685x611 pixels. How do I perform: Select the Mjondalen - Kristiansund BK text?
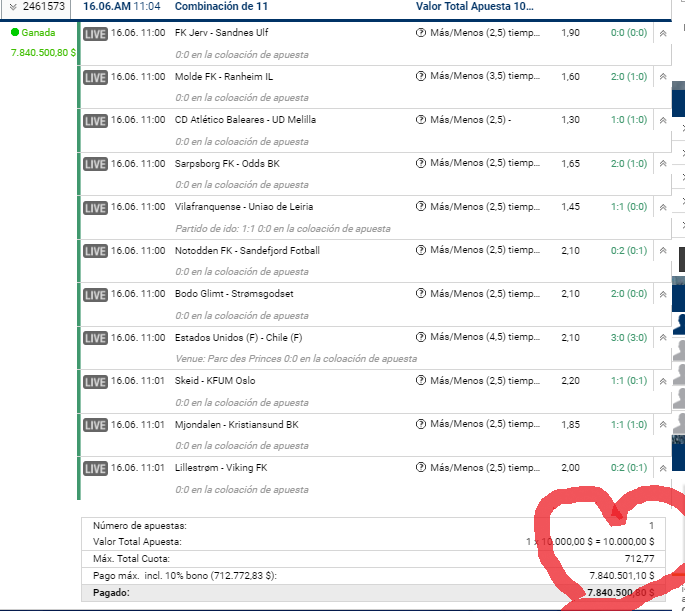(236, 425)
